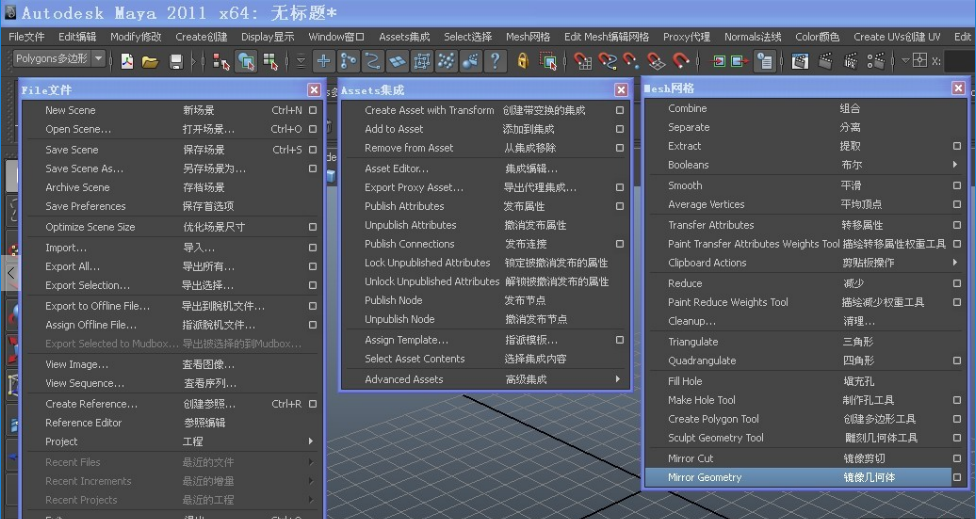The width and height of the screenshot is (976, 519).
Task: Expand the Advanced Assets submenu
Action: [617, 378]
